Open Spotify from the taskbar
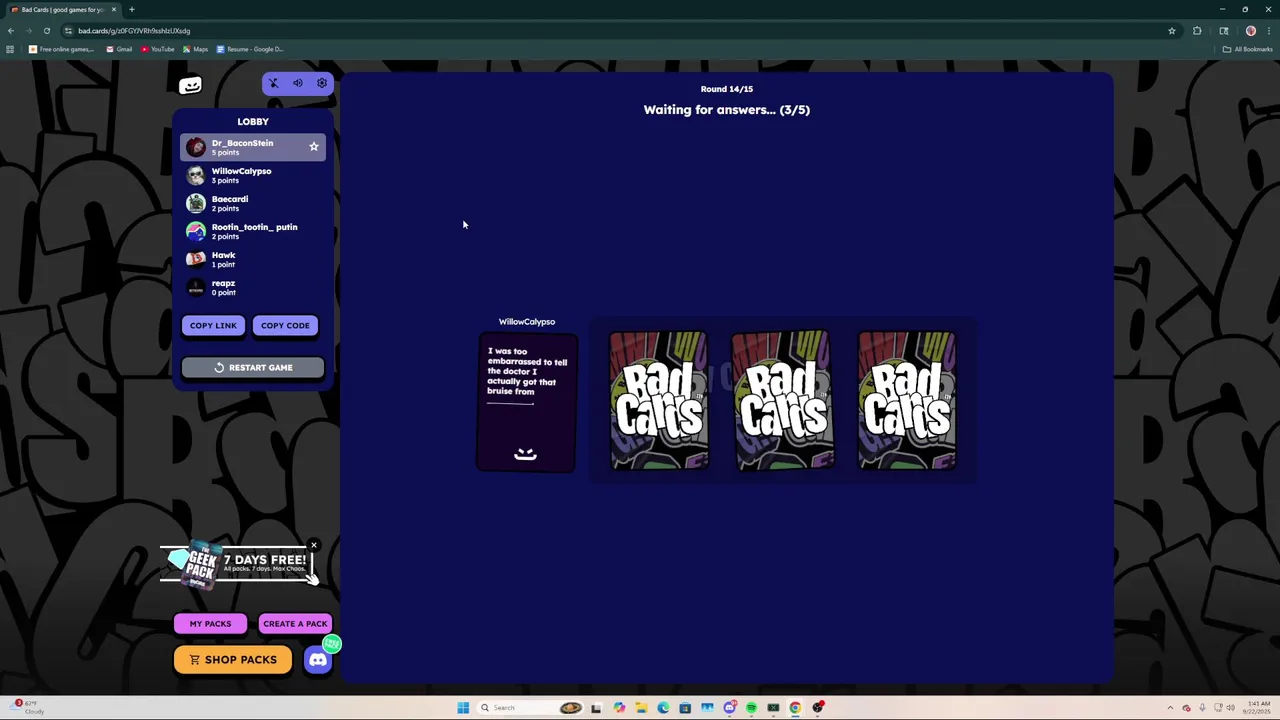 pos(751,708)
